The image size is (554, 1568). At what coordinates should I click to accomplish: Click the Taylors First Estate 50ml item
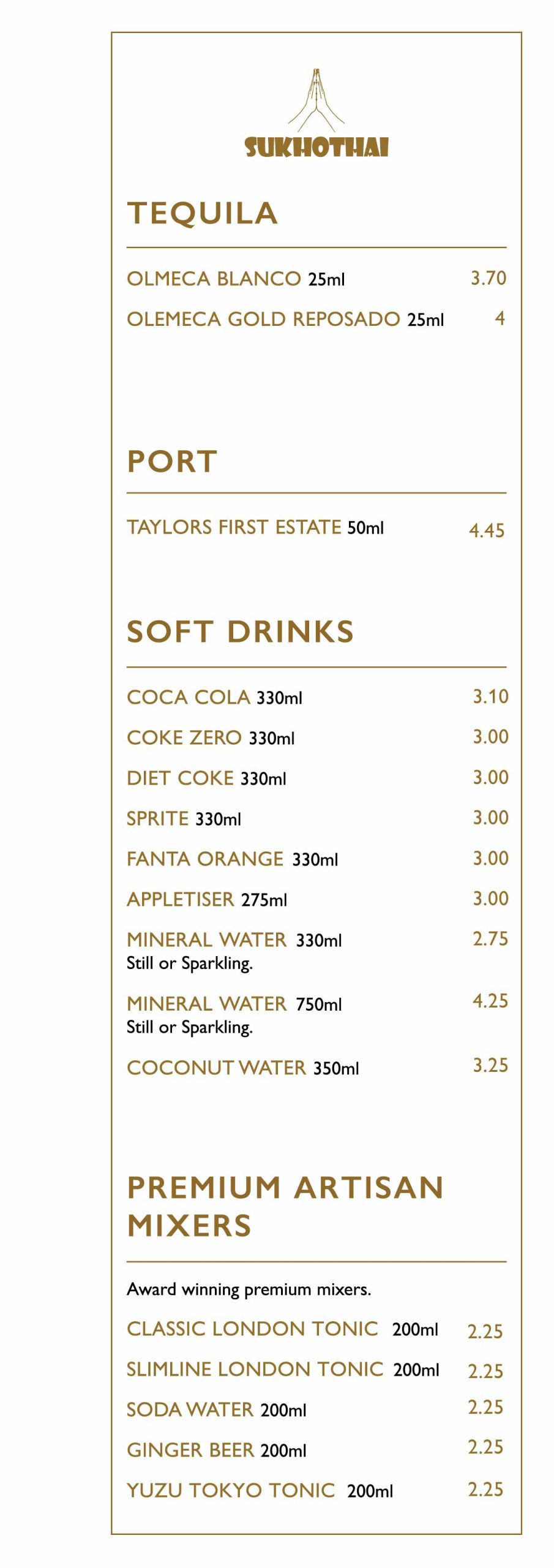point(255,527)
